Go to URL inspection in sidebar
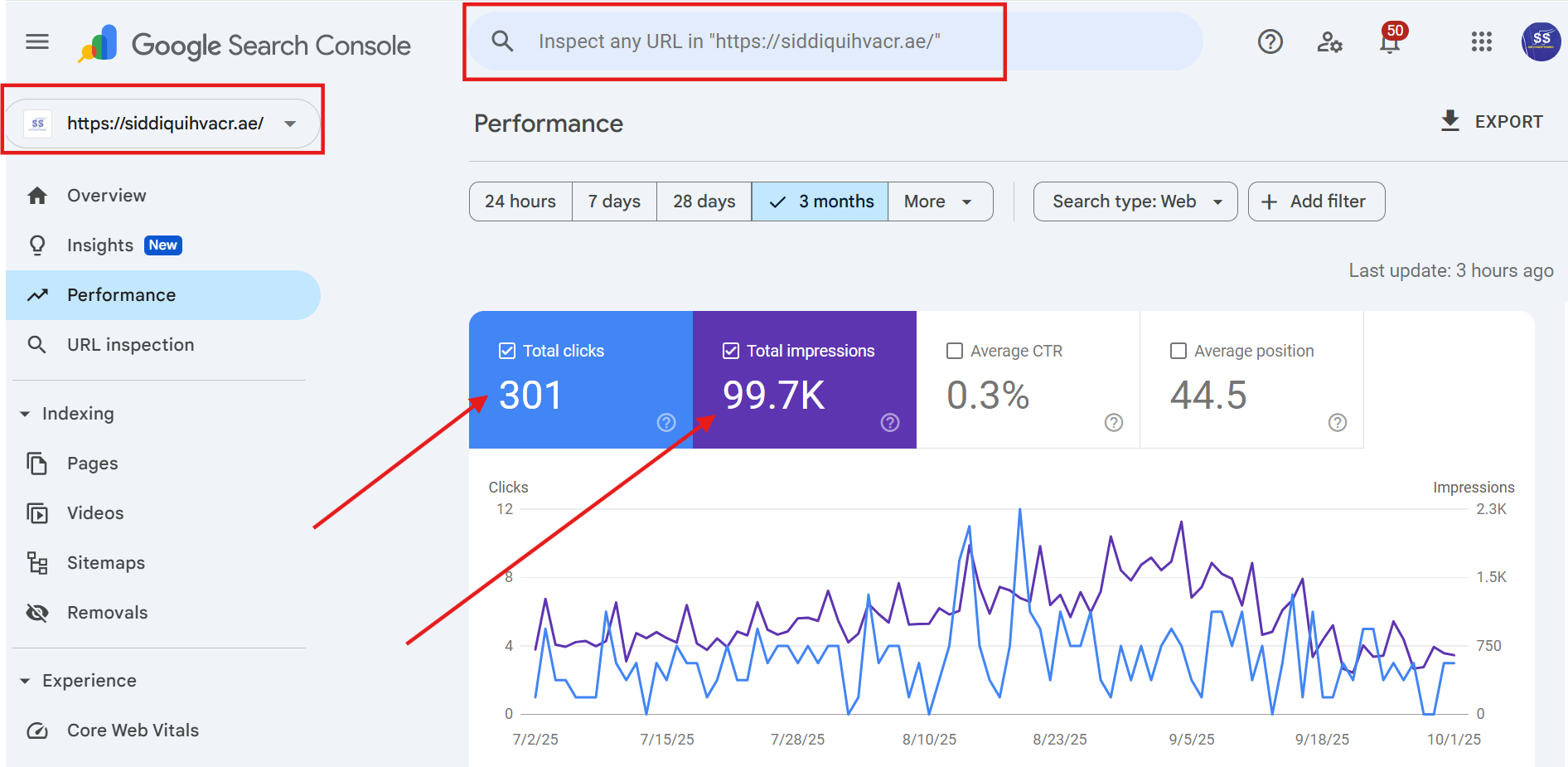Screen dimensions: 1568x767 [x=130, y=345]
